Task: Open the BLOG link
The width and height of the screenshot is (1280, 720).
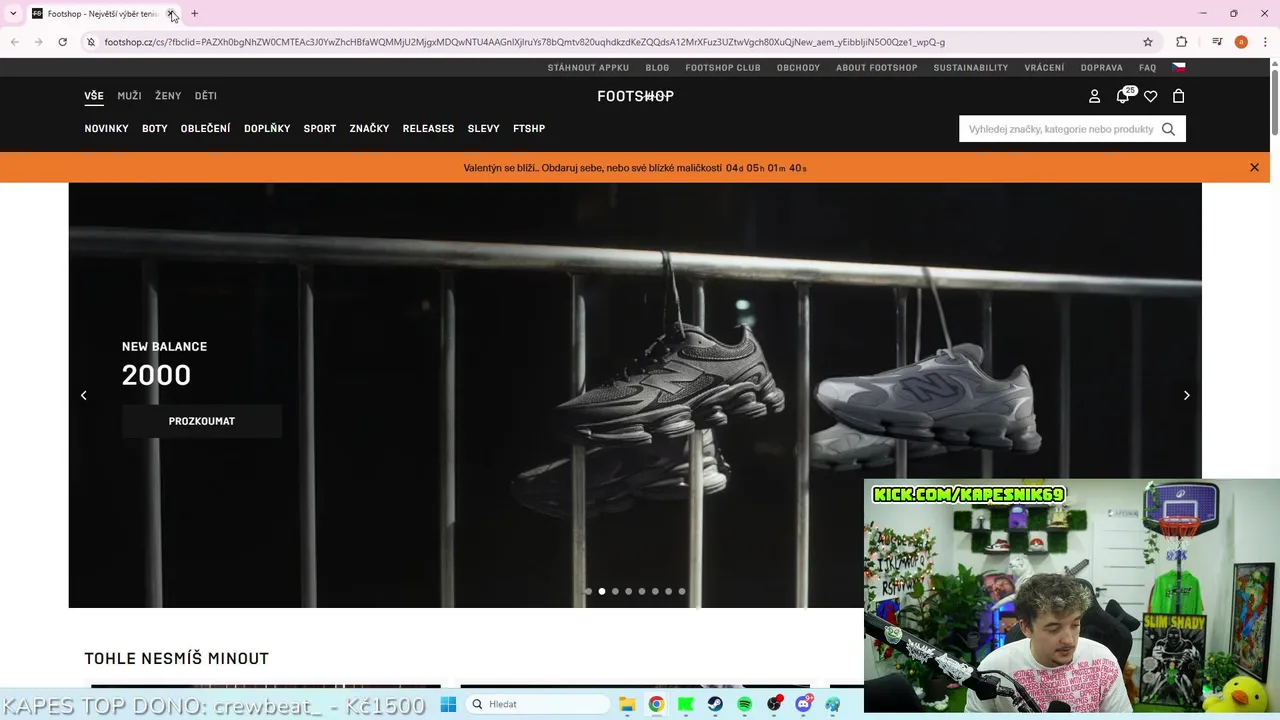Action: 657,68
